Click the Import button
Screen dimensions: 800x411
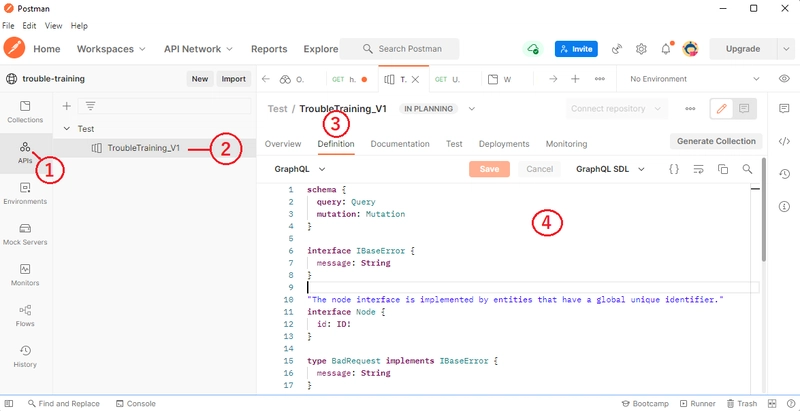coord(233,79)
